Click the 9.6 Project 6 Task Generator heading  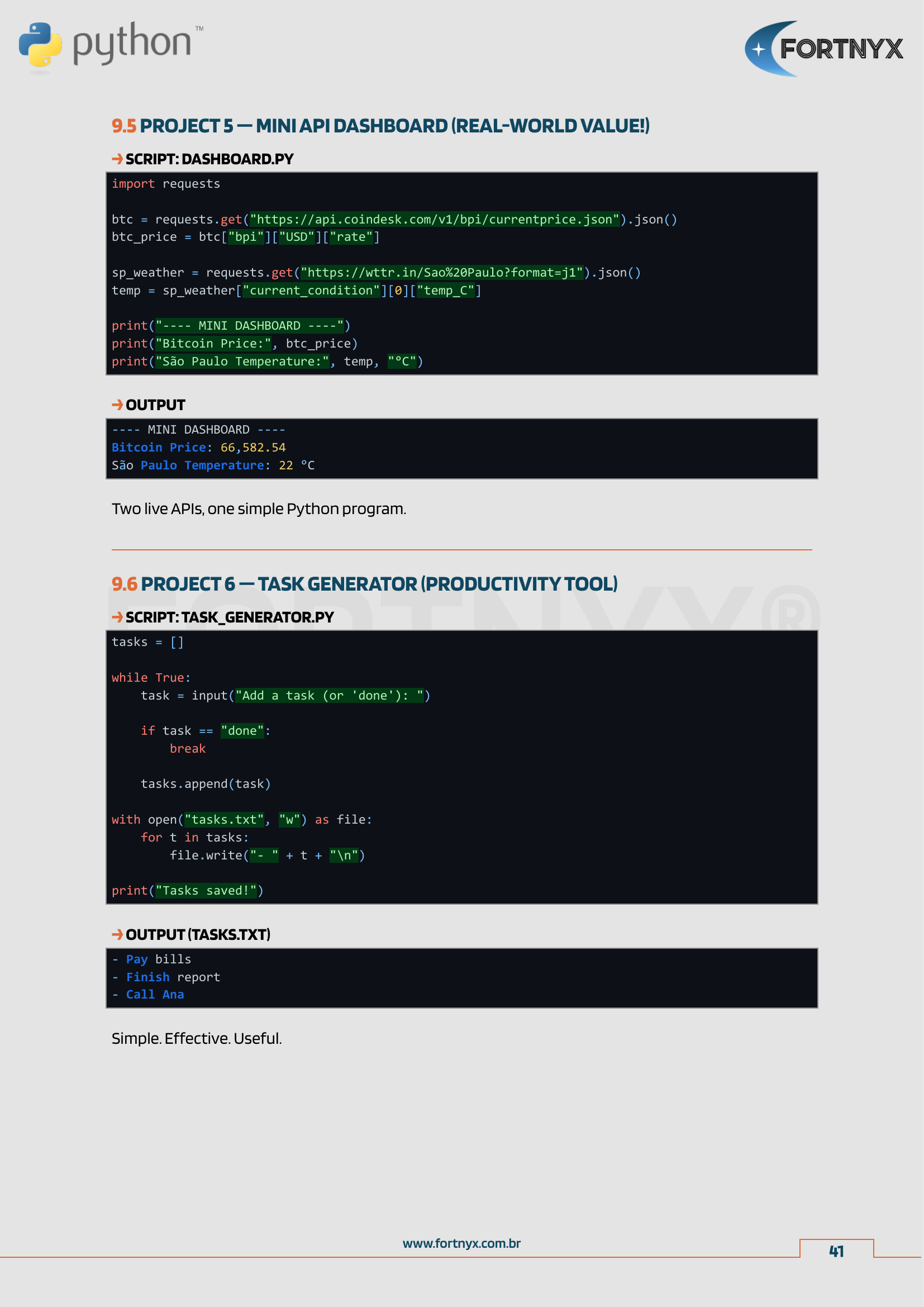(x=364, y=584)
